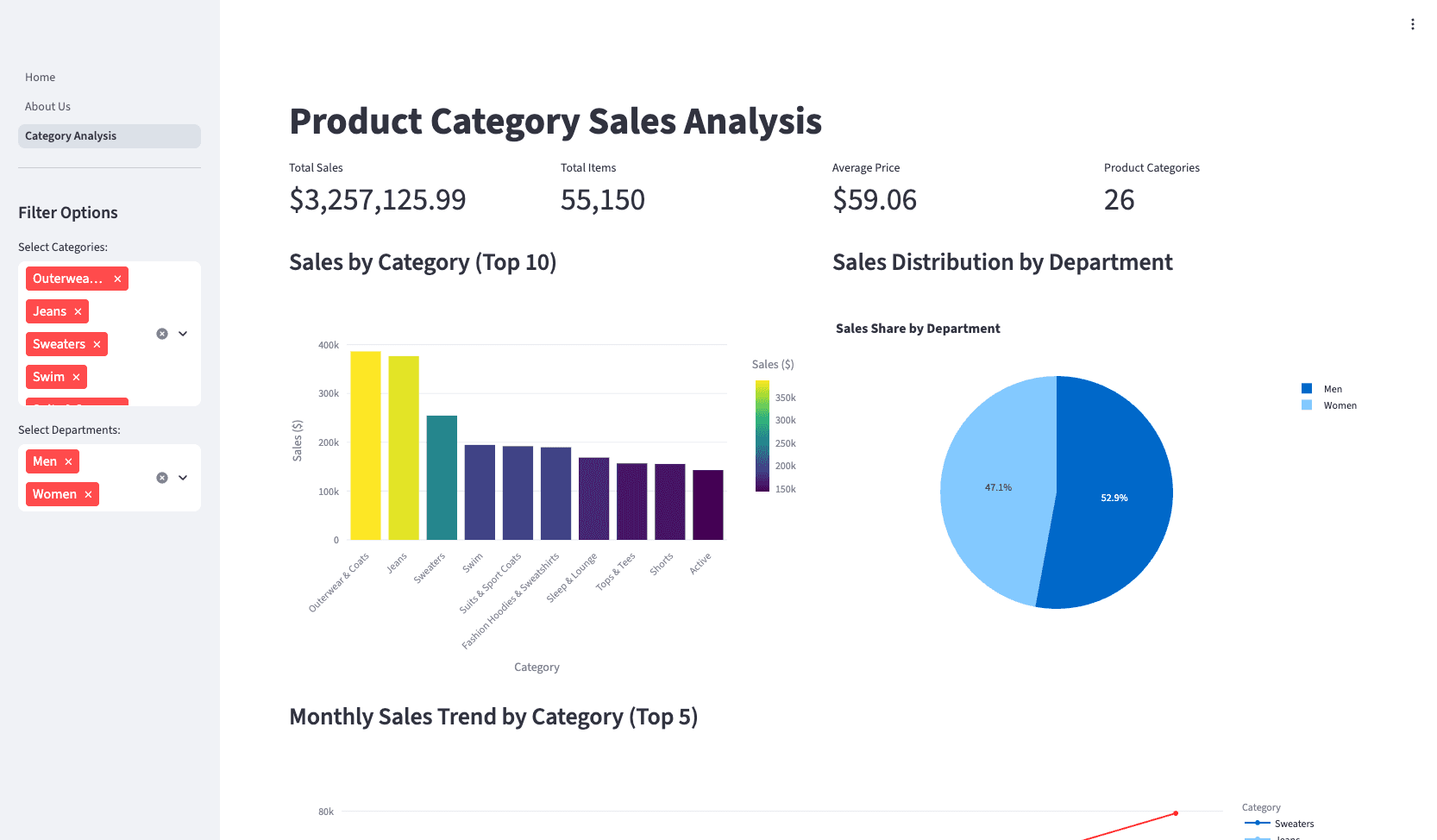Expand the Select Departments dropdown
Screen dimensions: 1437x840
(182, 477)
